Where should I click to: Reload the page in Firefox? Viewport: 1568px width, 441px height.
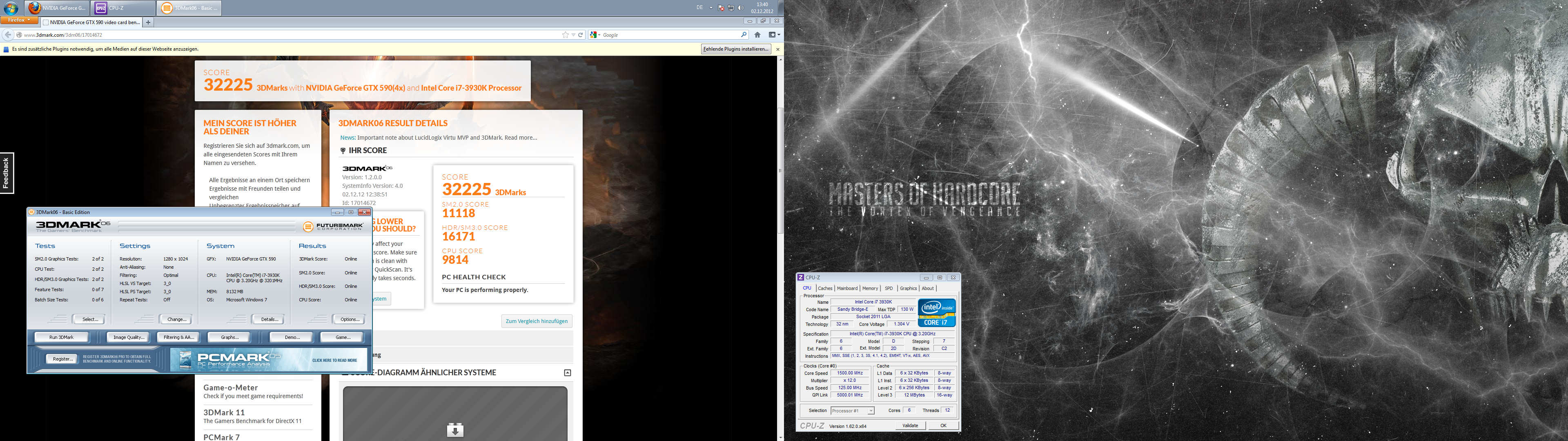click(x=581, y=35)
